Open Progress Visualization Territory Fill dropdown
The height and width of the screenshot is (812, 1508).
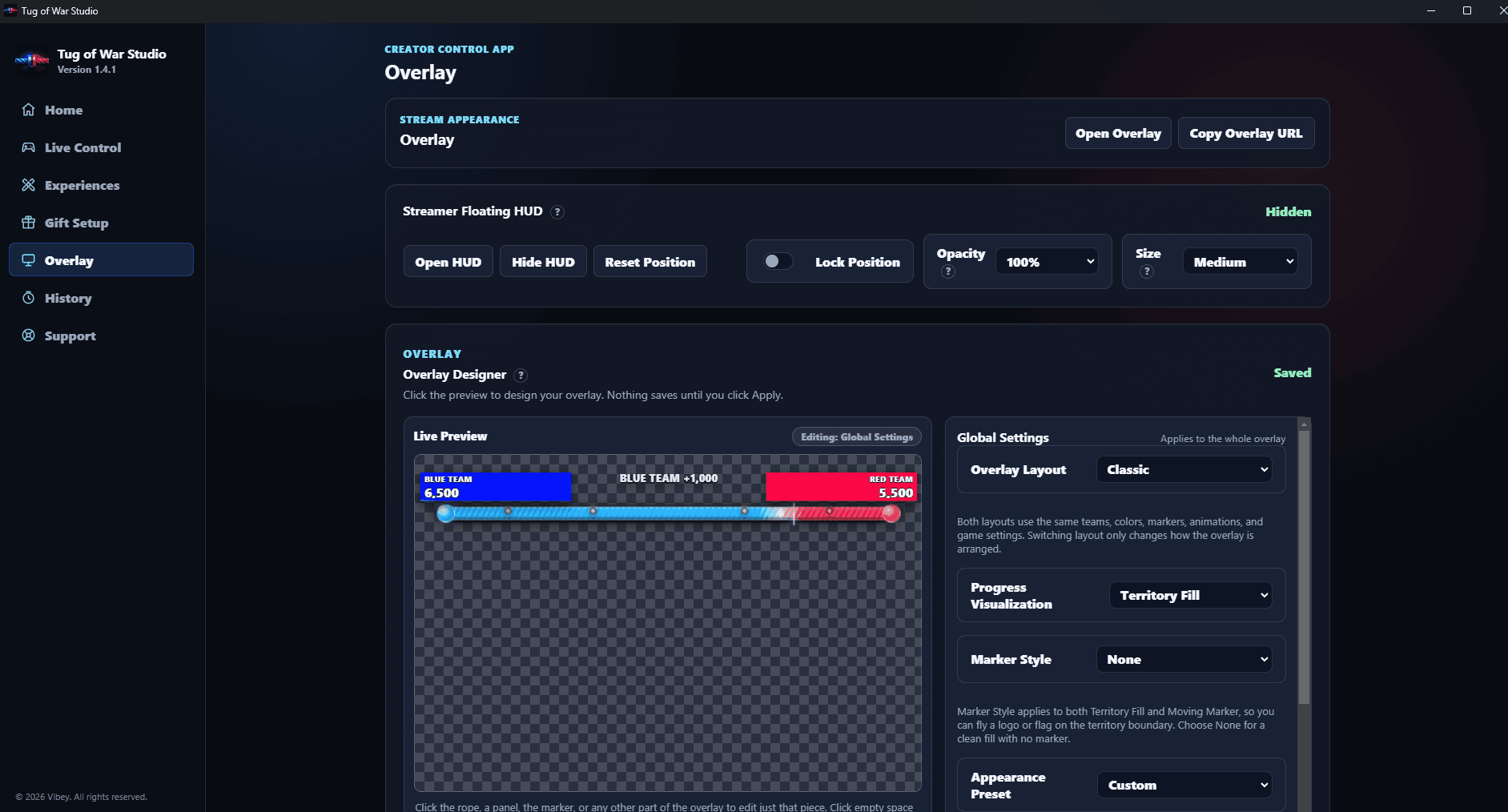tap(1191, 595)
